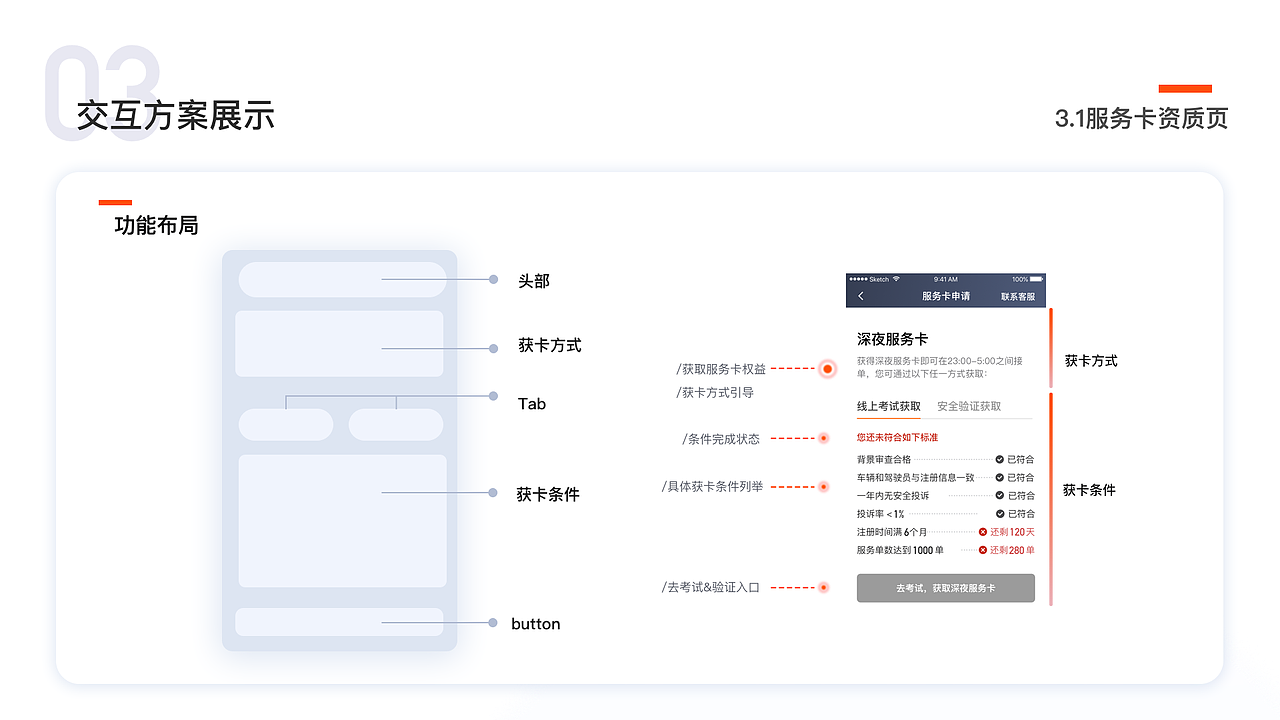The height and width of the screenshot is (720, 1280).
Task: Click 获卡条件 label right of phone
Action: pos(1089,490)
